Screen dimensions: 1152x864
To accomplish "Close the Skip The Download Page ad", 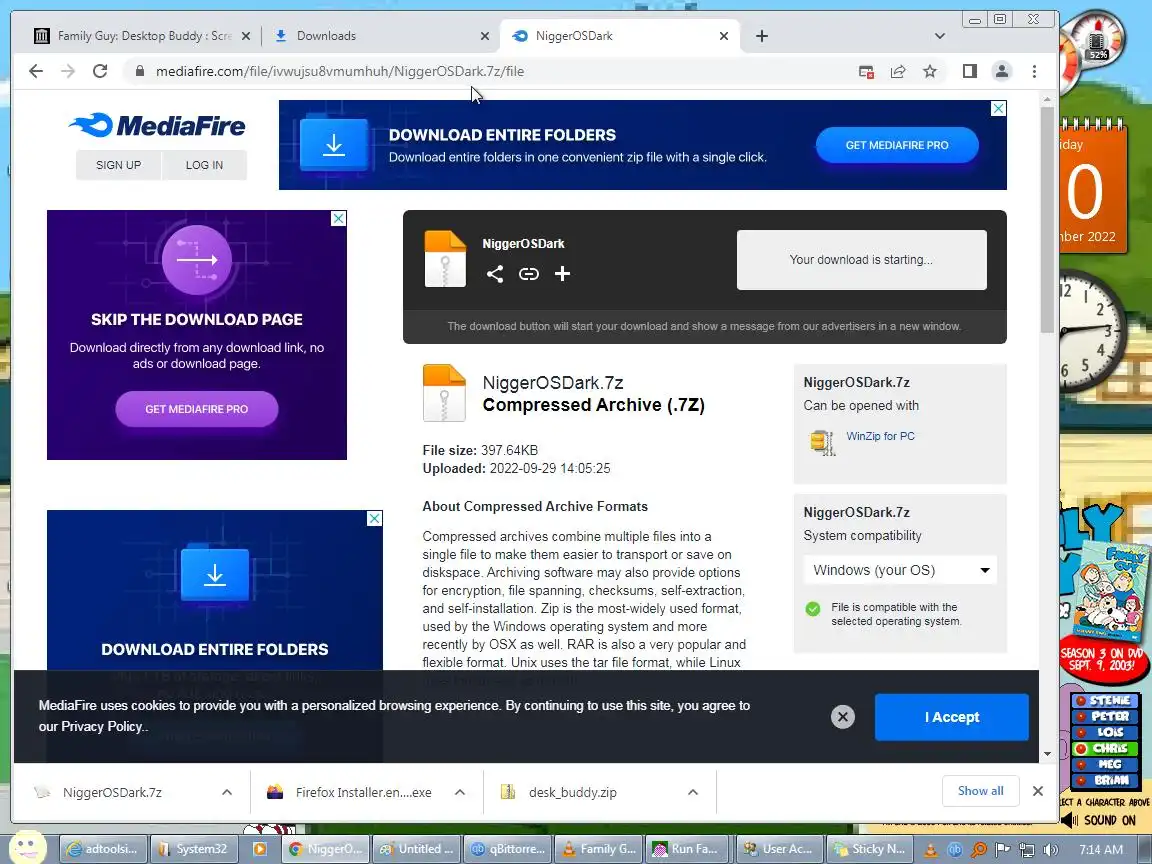I will coord(339,218).
